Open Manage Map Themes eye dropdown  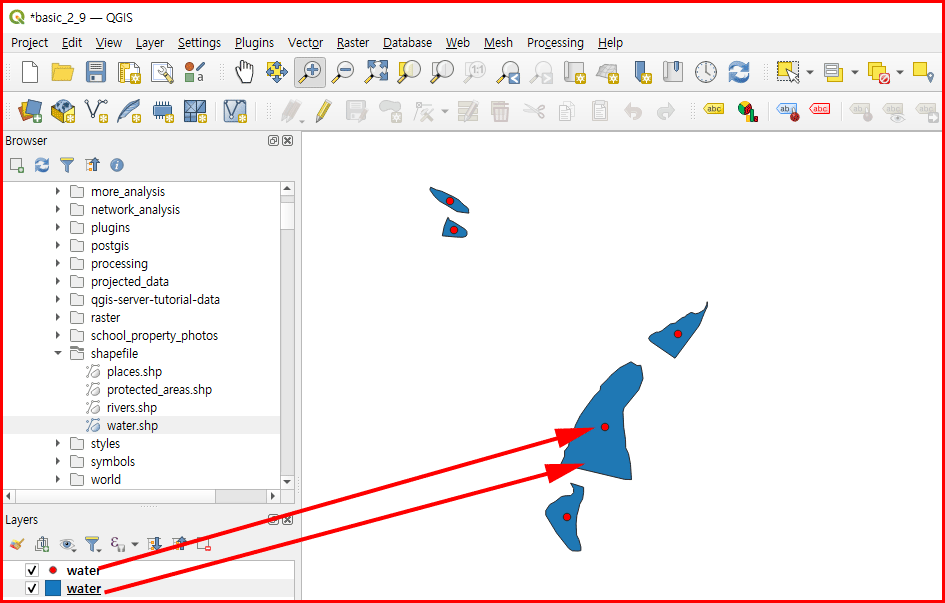tap(68, 545)
